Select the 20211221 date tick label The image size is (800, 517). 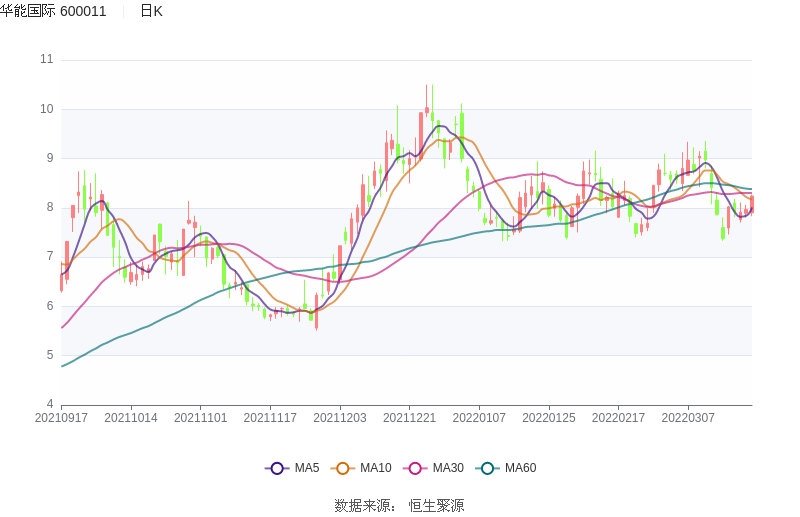[x=409, y=418]
